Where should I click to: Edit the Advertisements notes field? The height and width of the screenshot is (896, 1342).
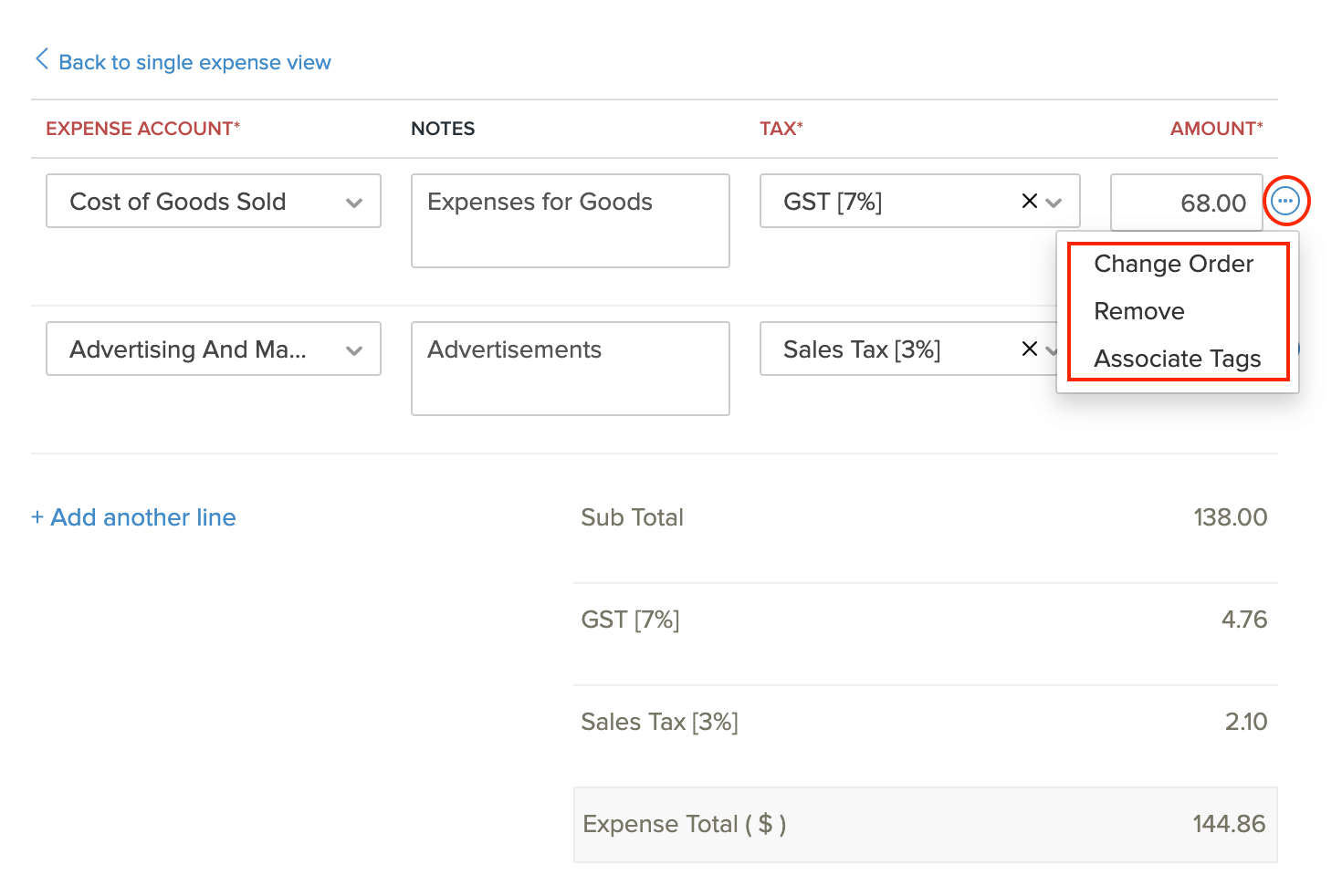pos(570,369)
